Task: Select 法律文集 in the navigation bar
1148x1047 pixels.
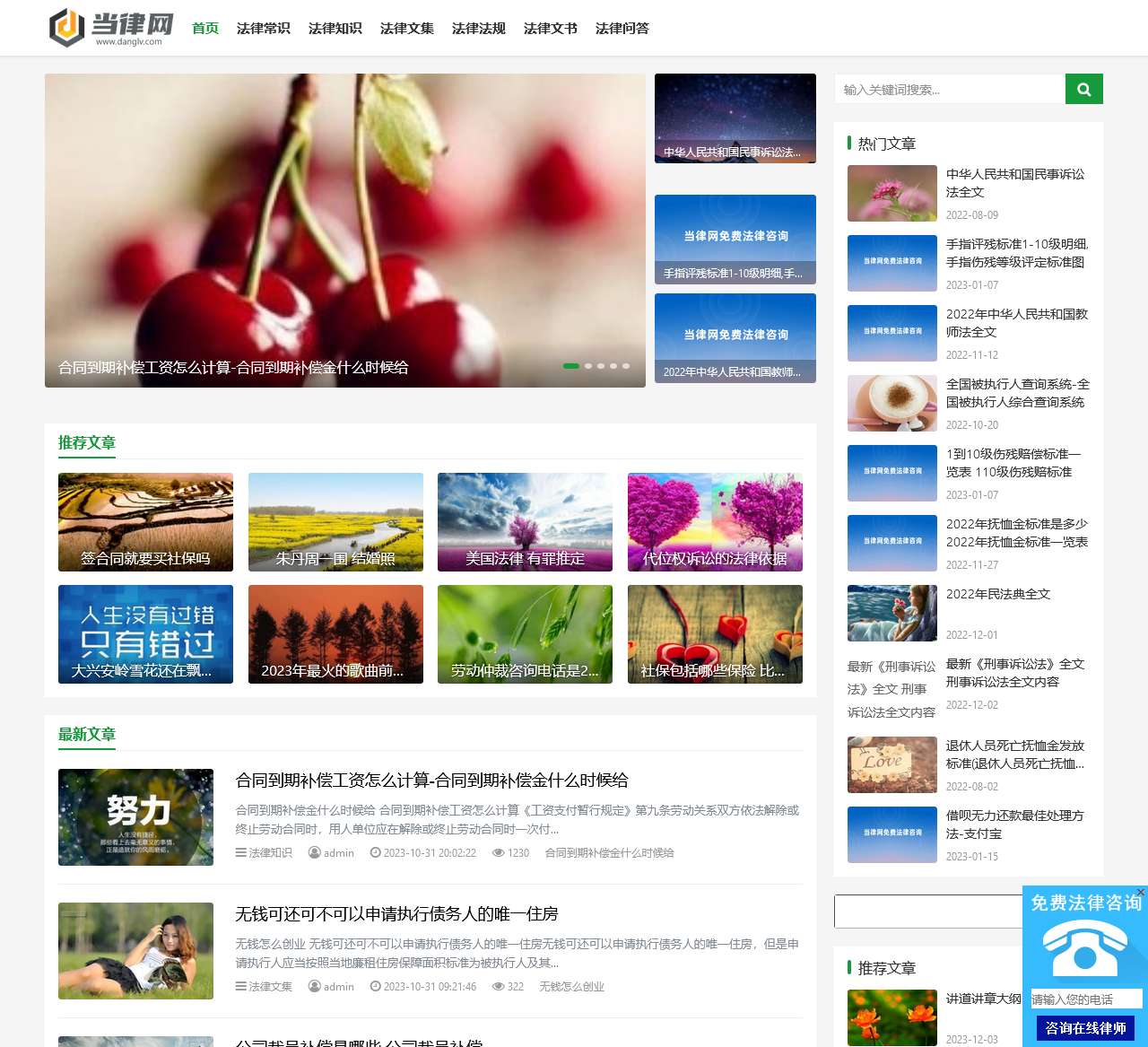Action: (x=407, y=28)
